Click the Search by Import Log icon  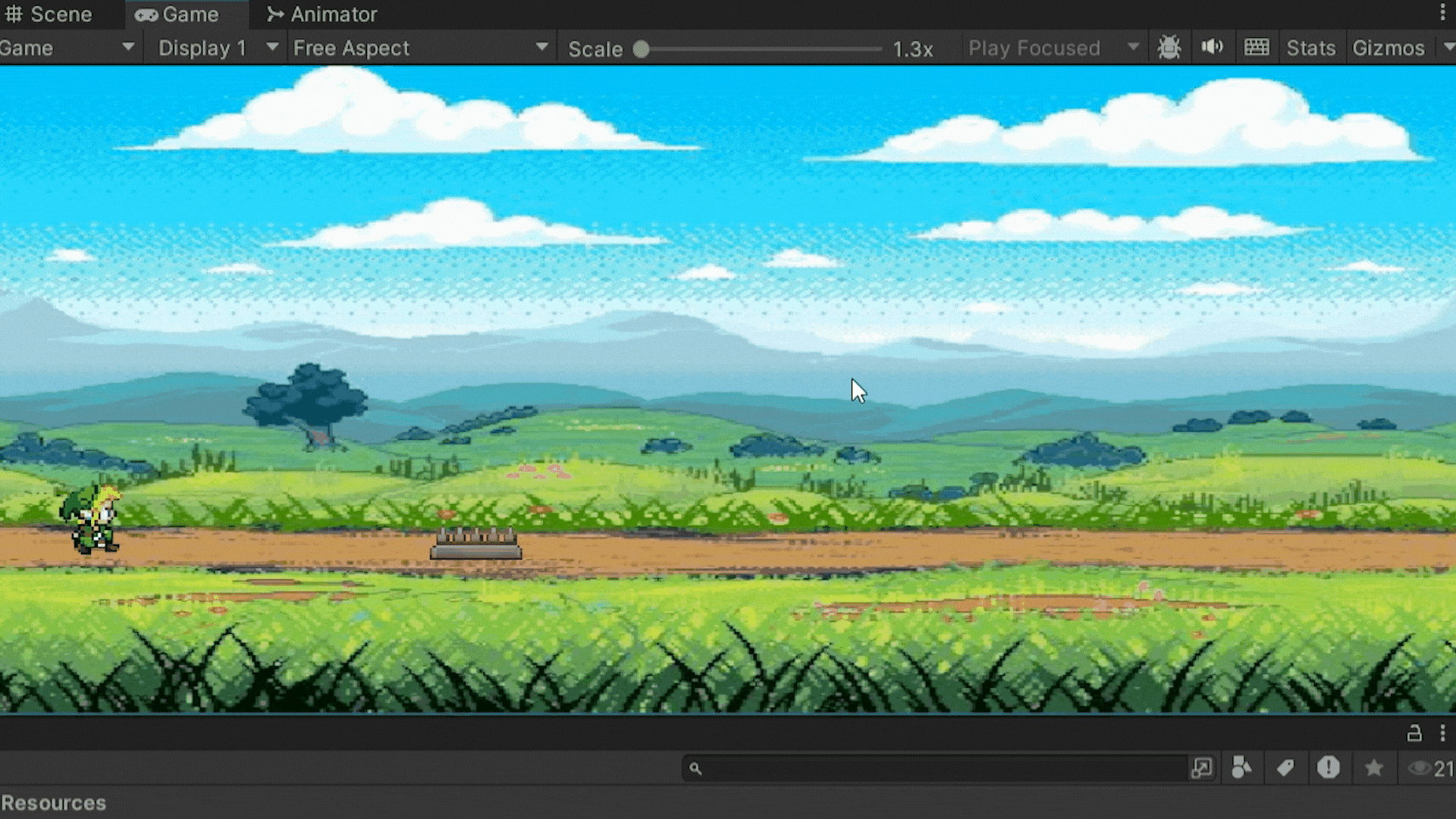tap(1328, 768)
